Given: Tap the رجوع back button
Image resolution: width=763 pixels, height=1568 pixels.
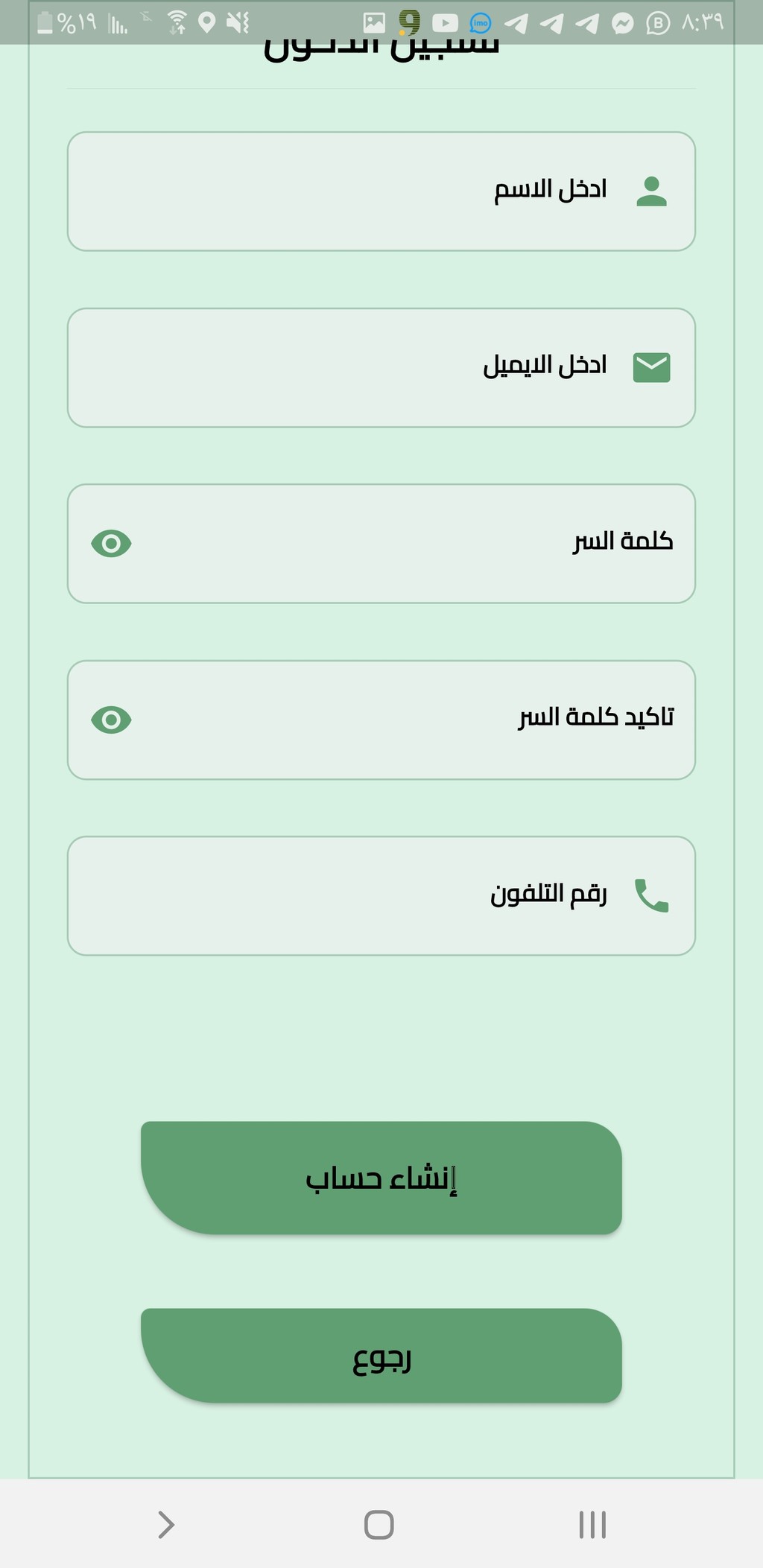Looking at the screenshot, I should [x=381, y=1356].
